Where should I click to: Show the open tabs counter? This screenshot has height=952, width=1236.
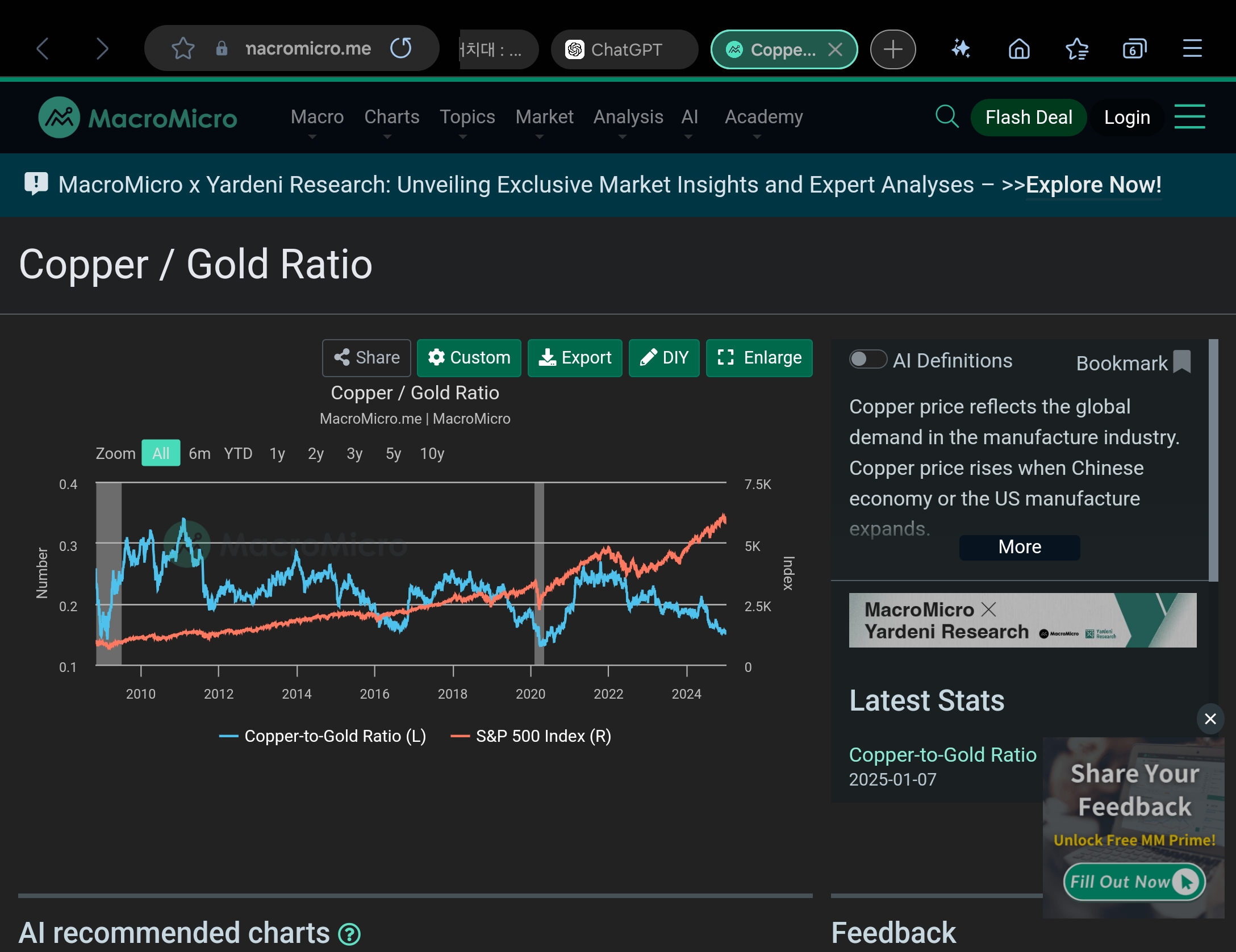pyautogui.click(x=1134, y=49)
